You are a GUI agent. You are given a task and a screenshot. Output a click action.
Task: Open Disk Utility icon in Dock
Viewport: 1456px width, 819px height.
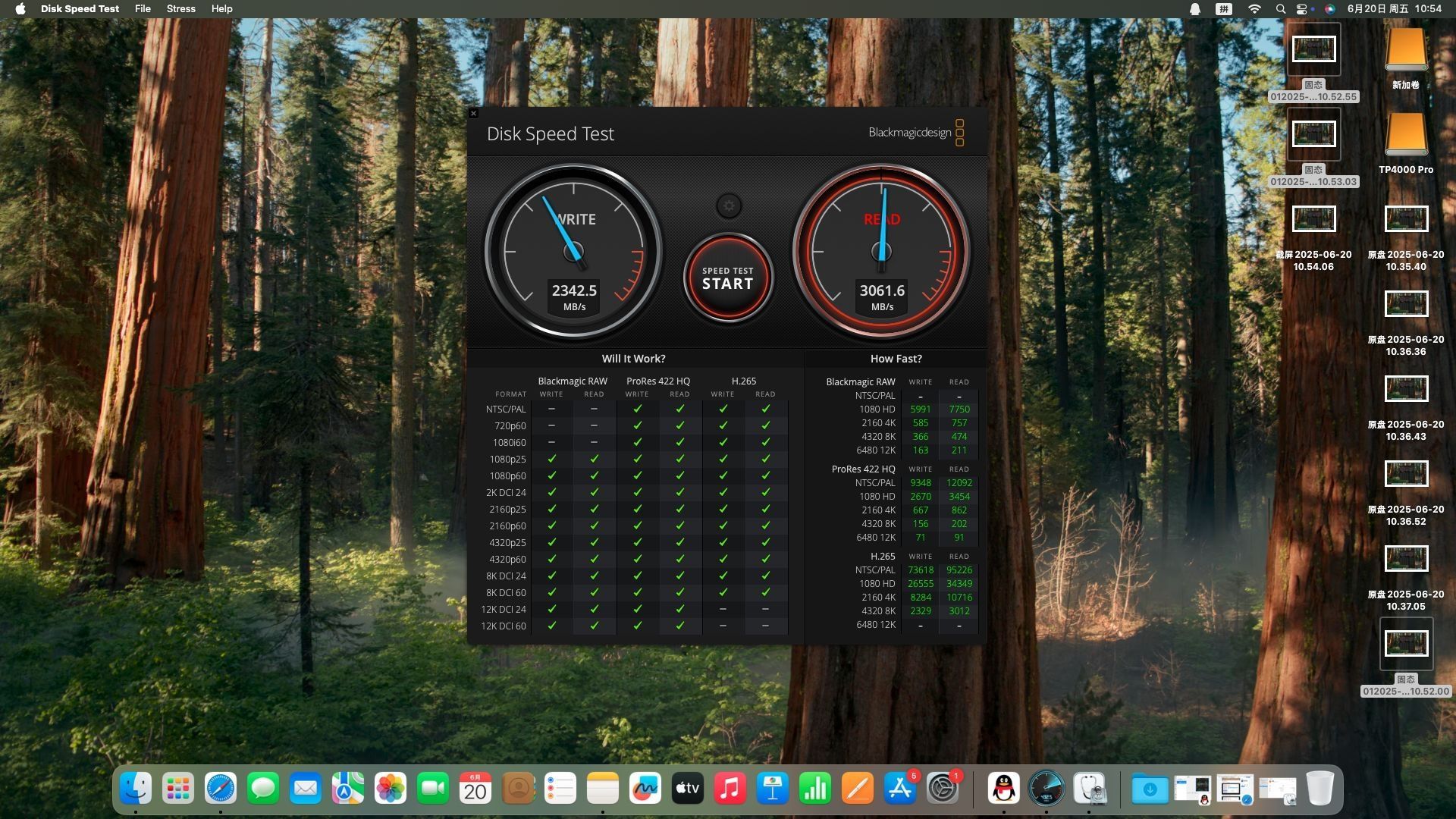1089,789
